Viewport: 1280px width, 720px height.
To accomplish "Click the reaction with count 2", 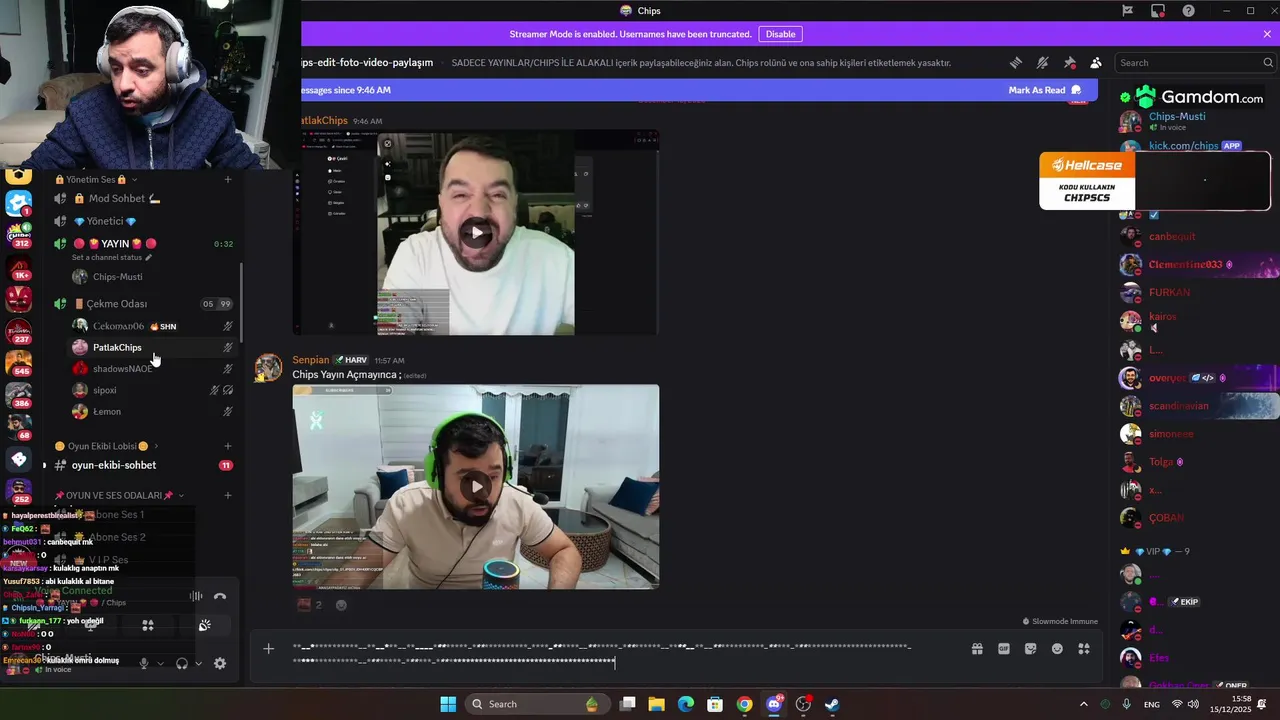I will coord(309,604).
